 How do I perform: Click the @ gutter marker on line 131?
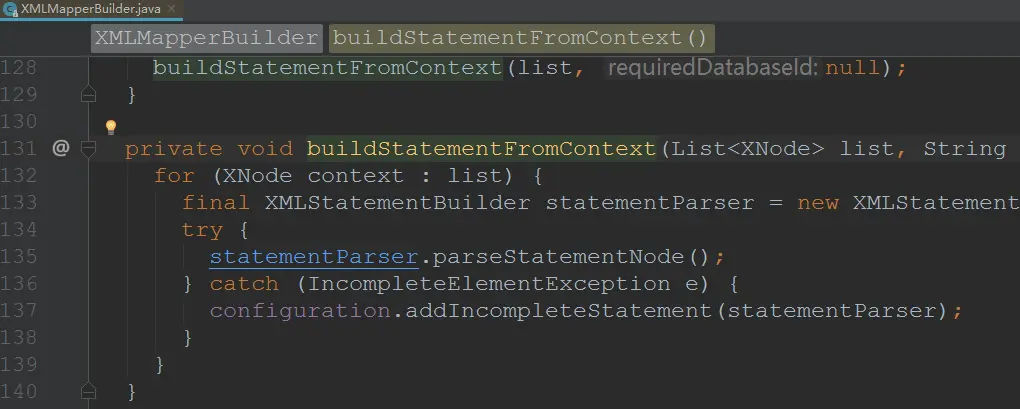60,149
